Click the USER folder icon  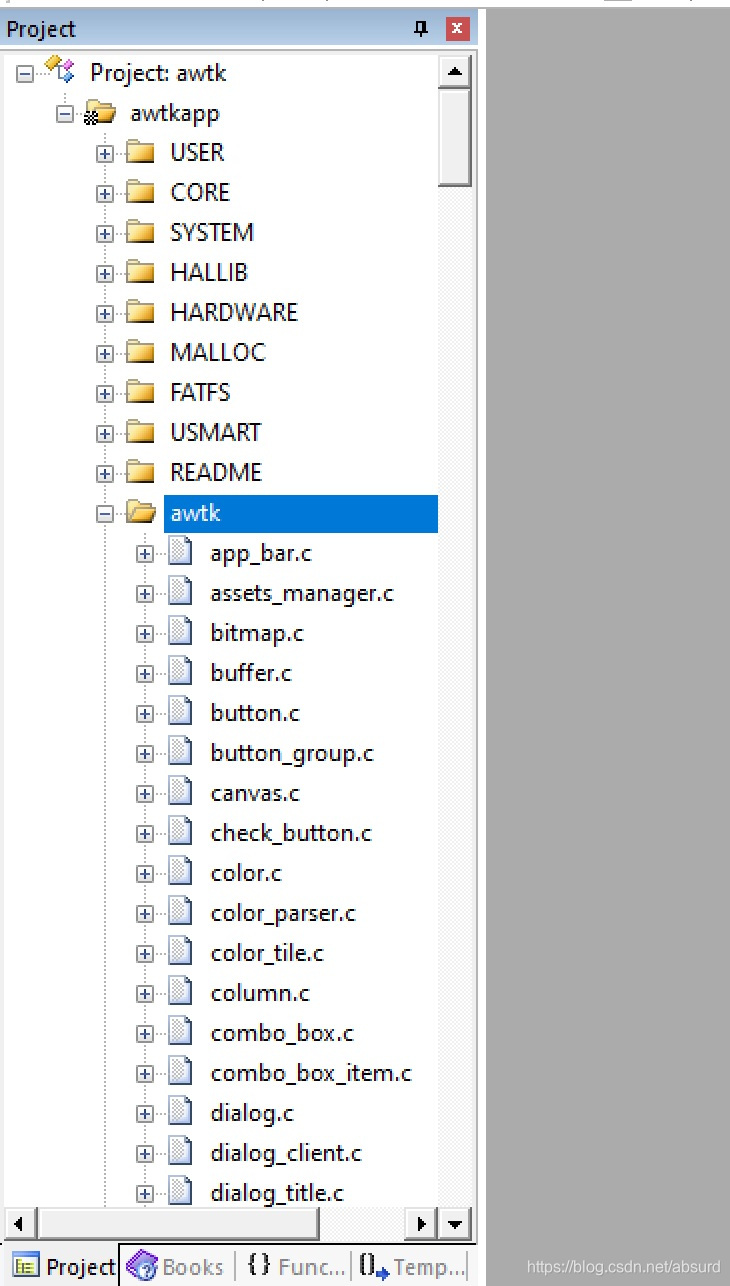(140, 152)
